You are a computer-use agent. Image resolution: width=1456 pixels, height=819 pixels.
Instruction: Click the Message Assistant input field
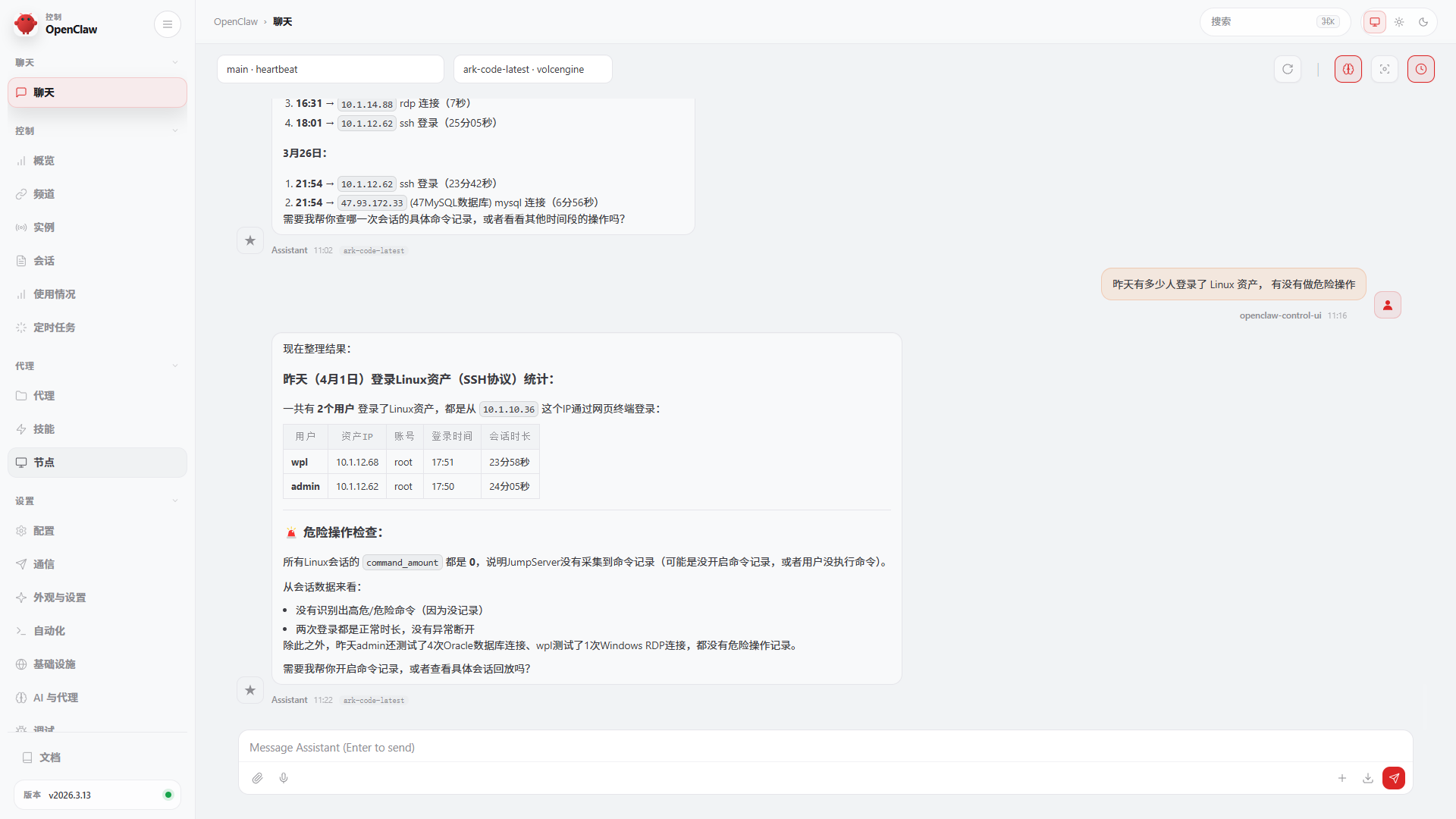tap(825, 748)
